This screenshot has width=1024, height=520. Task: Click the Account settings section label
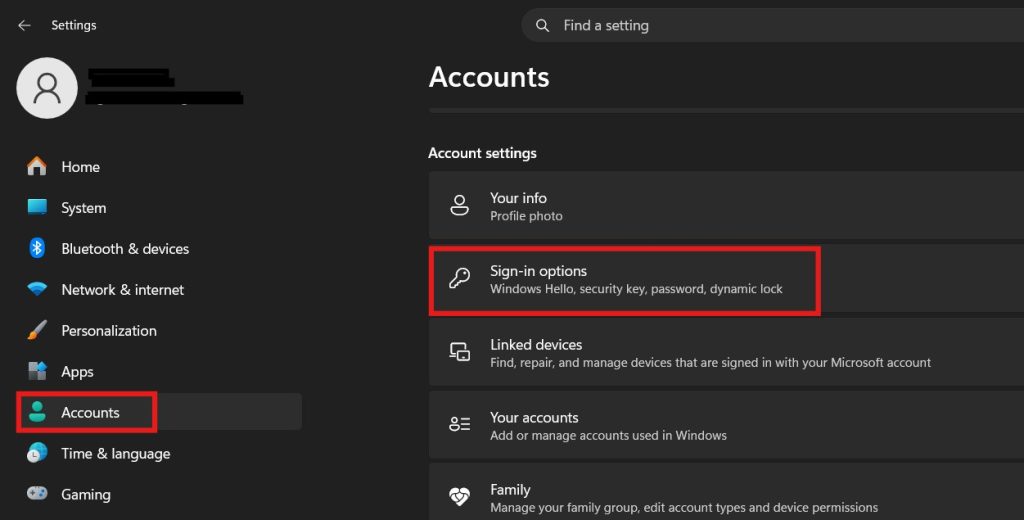click(483, 153)
